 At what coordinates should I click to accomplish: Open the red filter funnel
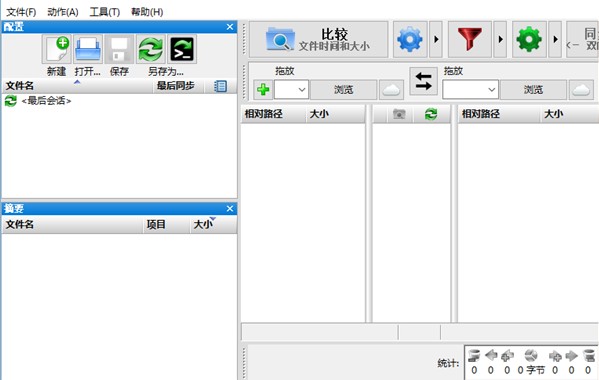(469, 39)
